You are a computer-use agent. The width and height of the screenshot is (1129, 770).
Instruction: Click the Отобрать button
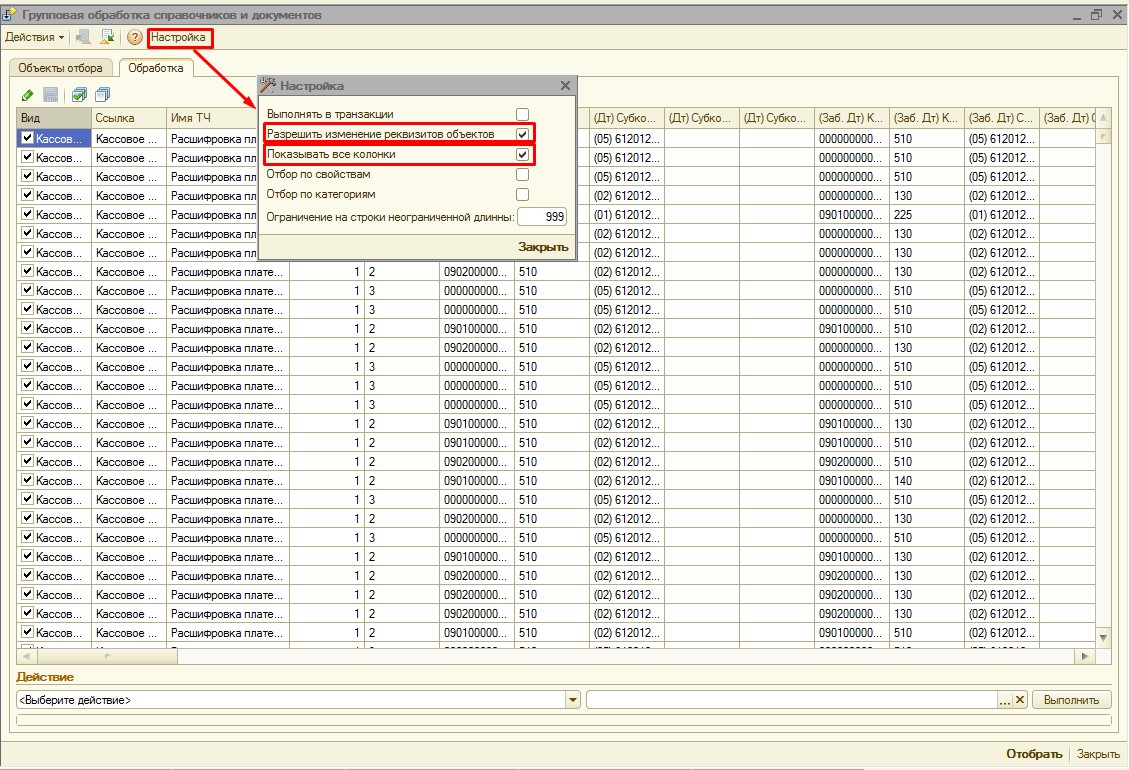point(1034,754)
